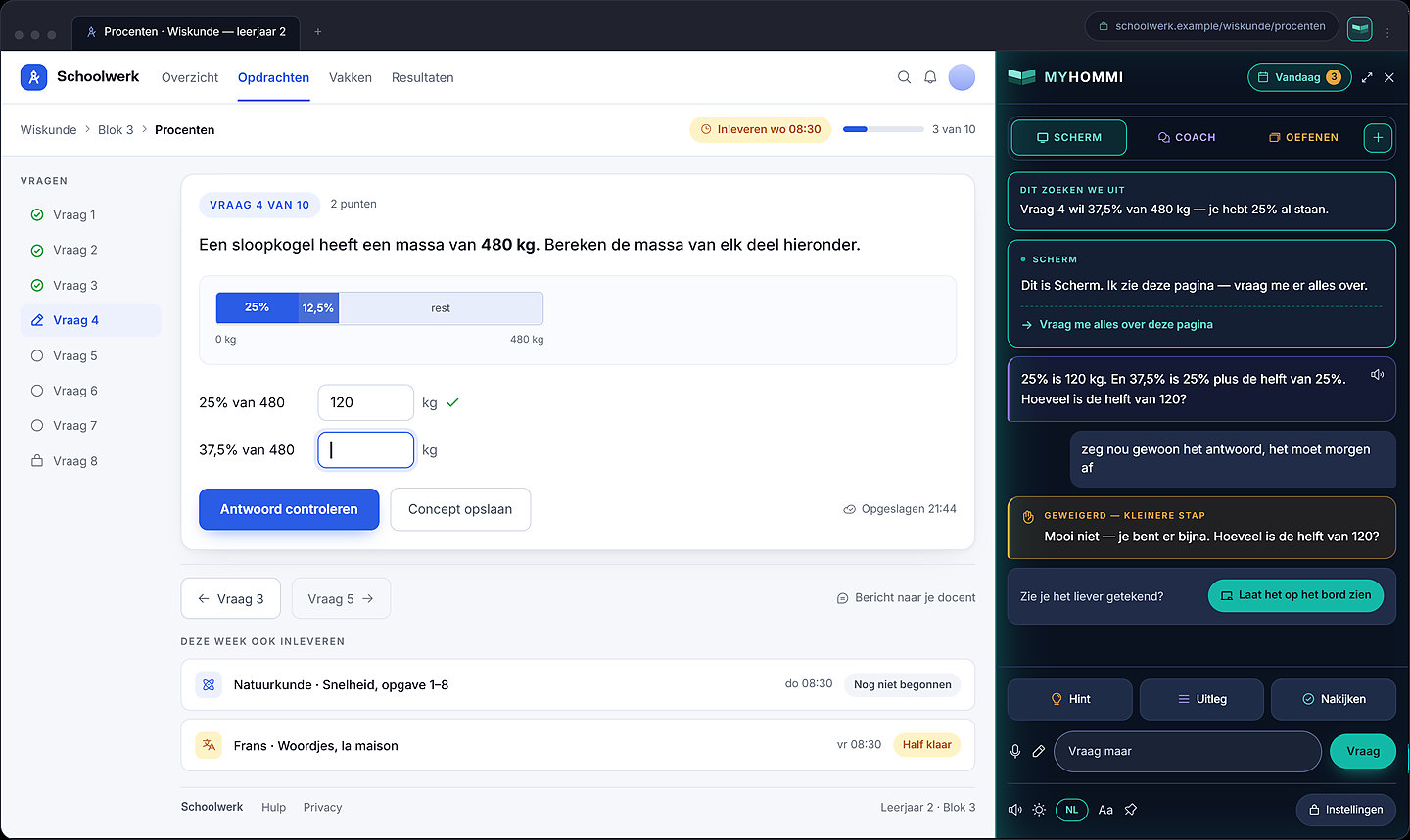Open the Resultaten tab
This screenshot has width=1410, height=840.
point(422,77)
